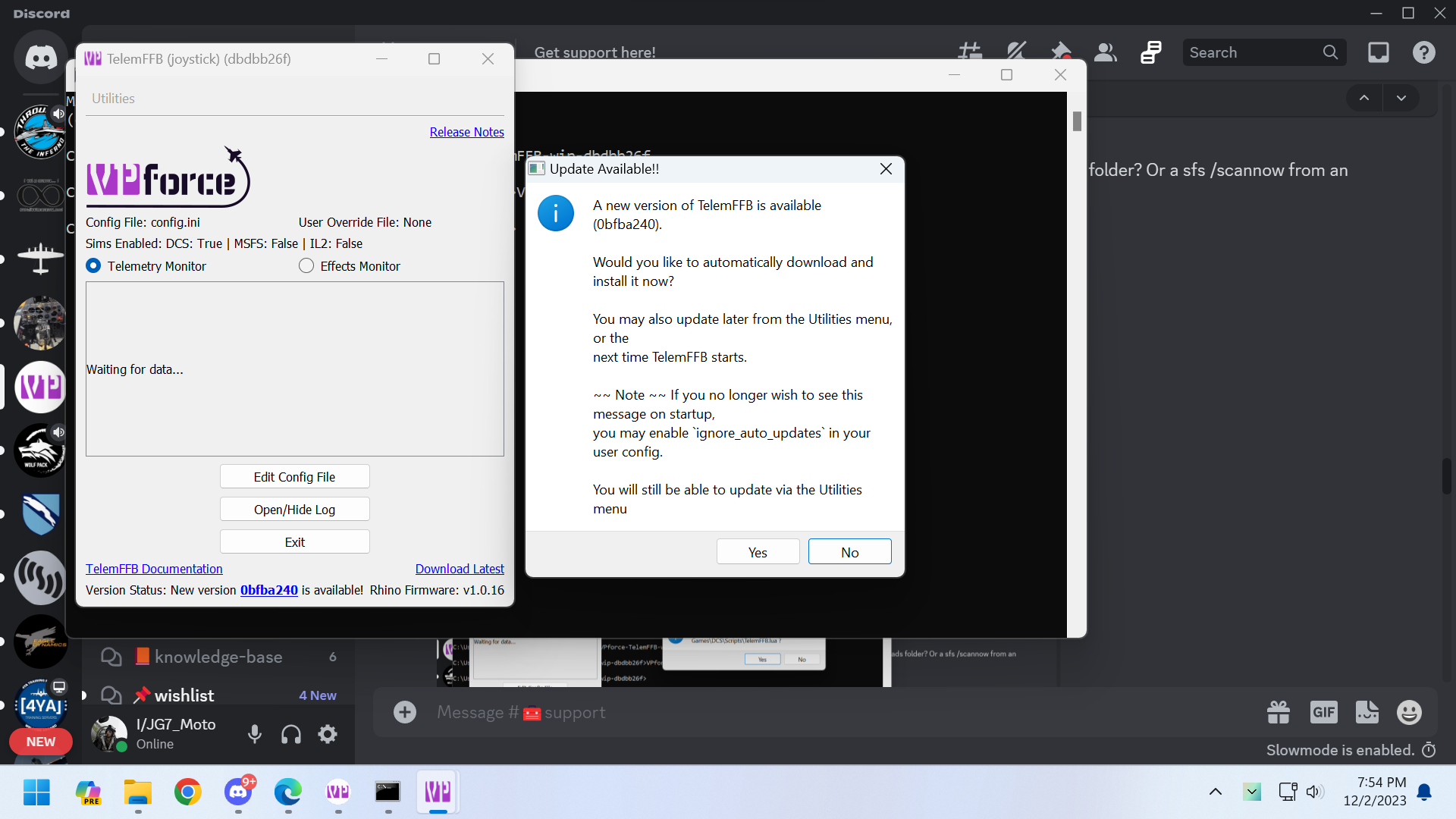Open the emoji picker
Screen dimensions: 1456x819
1409,712
